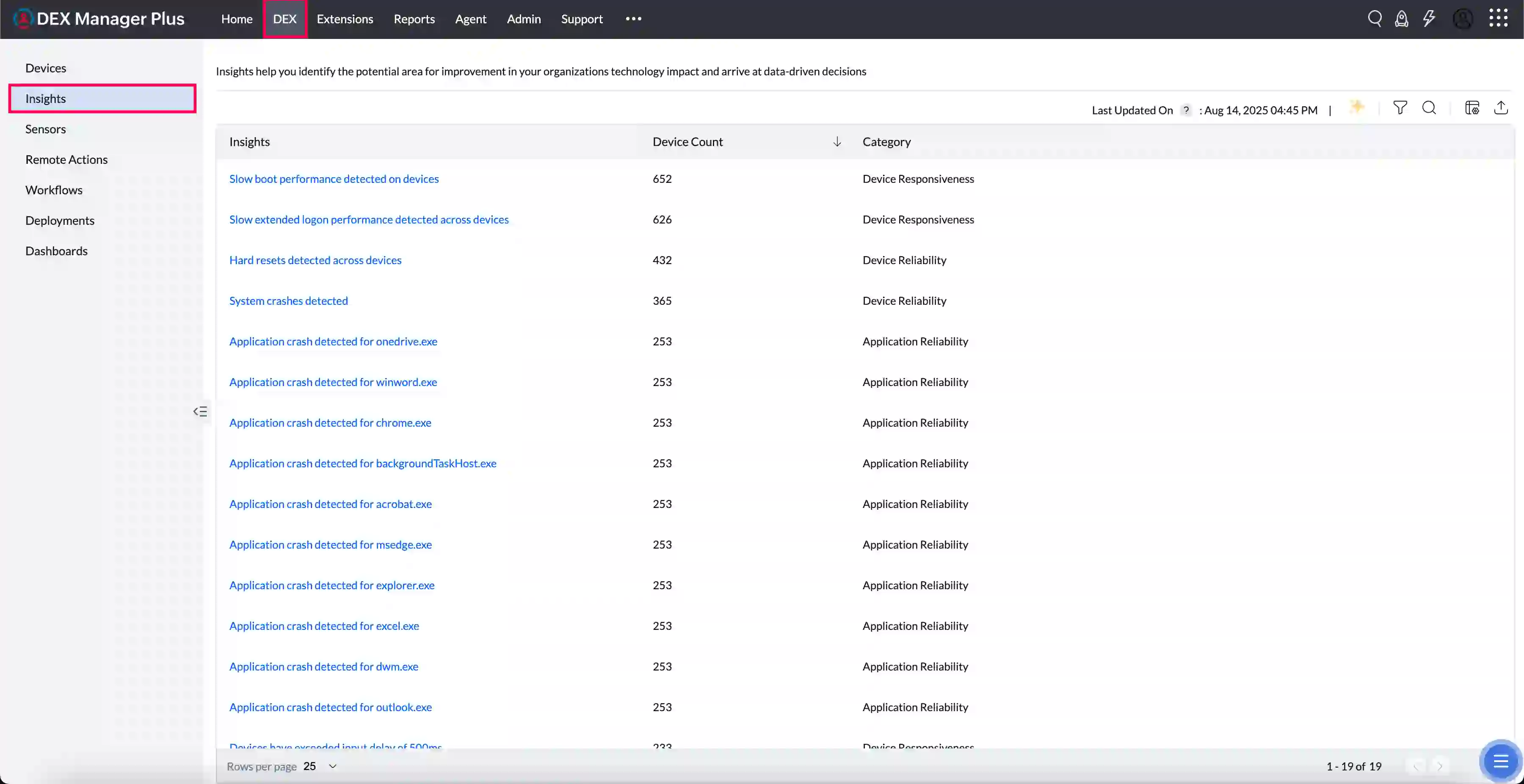The width and height of the screenshot is (1524, 784).
Task: Collapse the left sidebar panel
Action: point(200,412)
